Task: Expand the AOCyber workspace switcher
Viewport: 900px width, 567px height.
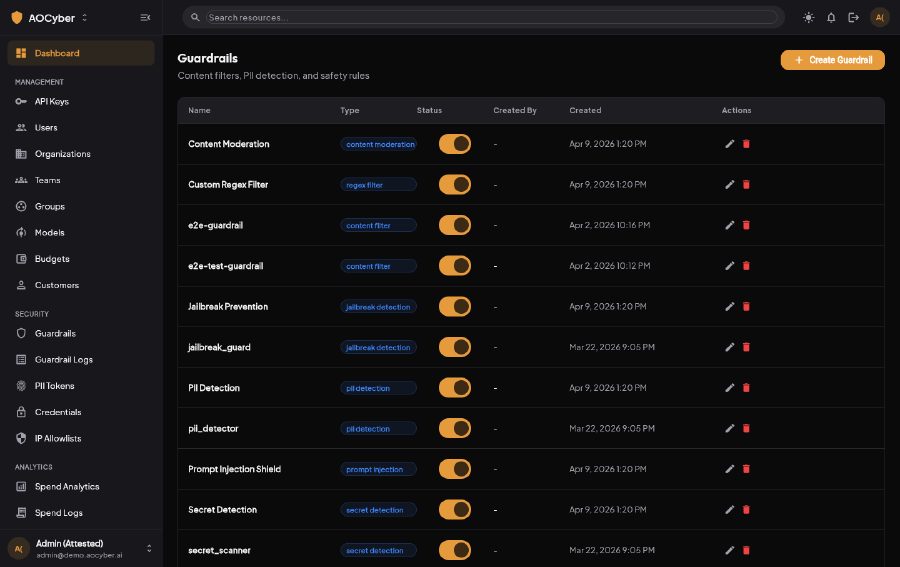Action: click(x=84, y=18)
